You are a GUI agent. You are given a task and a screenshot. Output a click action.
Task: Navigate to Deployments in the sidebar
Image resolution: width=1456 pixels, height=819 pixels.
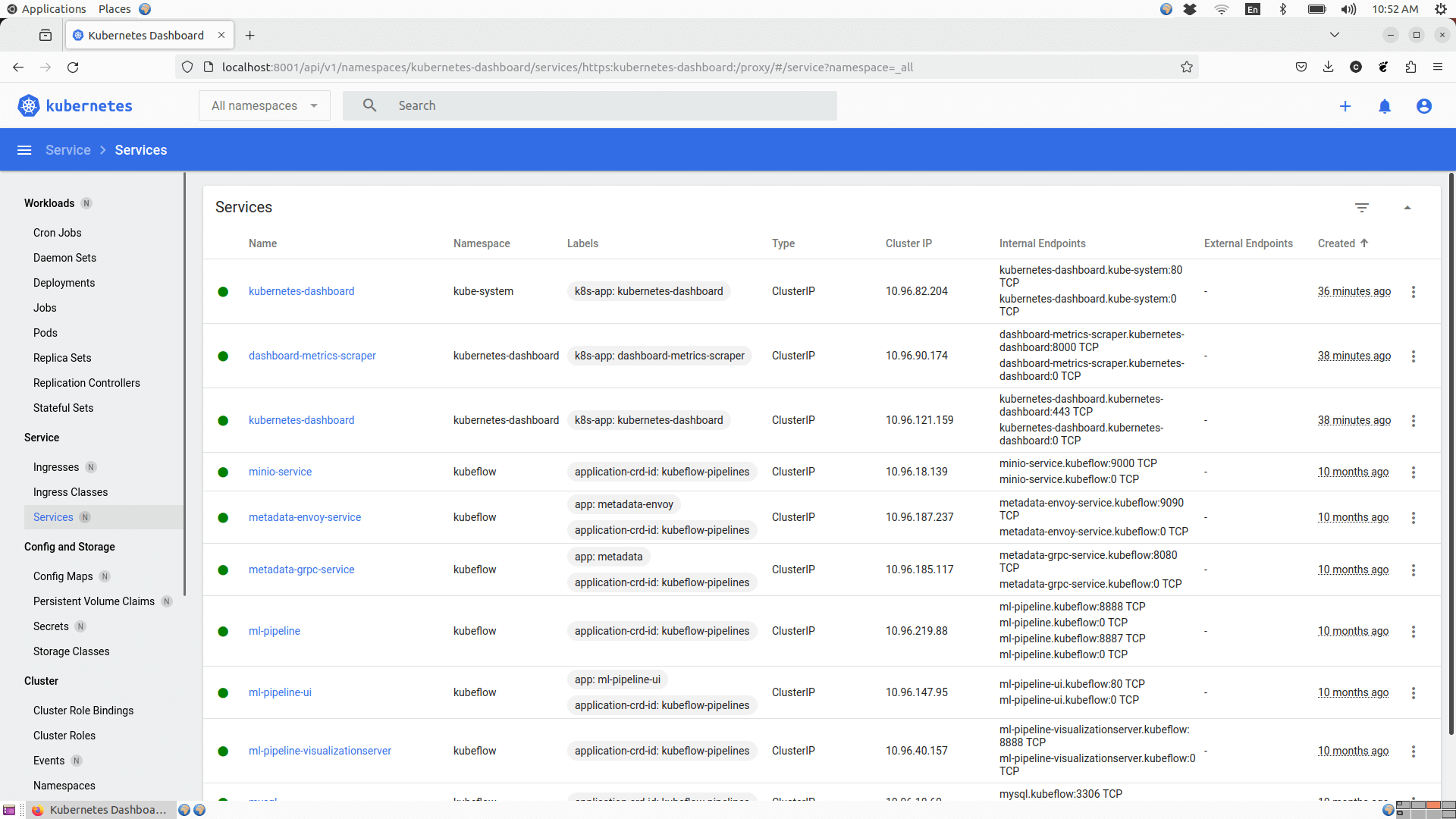coord(64,282)
